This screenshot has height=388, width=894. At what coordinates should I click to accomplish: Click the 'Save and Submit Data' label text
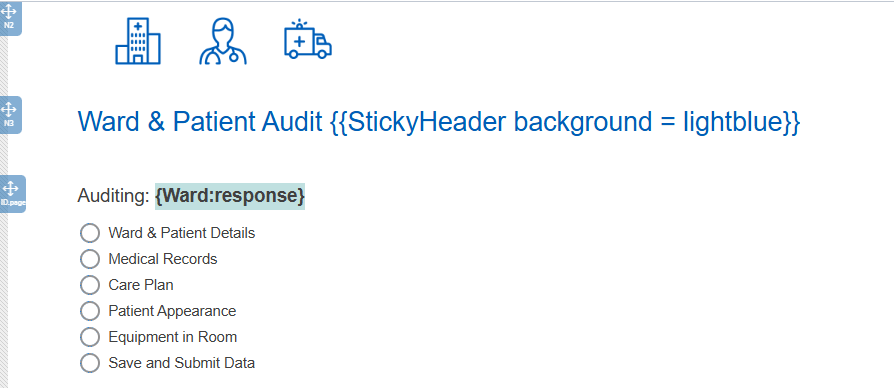(182, 363)
